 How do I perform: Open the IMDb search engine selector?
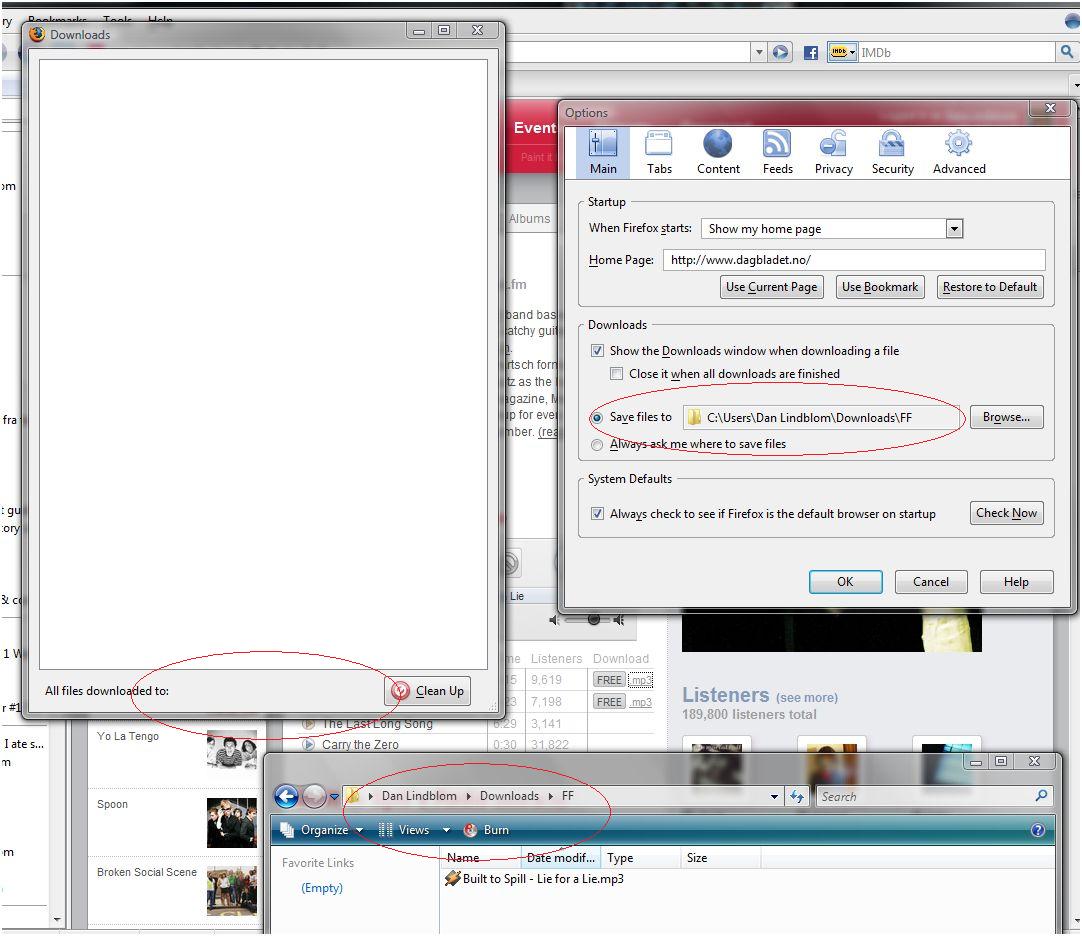843,52
